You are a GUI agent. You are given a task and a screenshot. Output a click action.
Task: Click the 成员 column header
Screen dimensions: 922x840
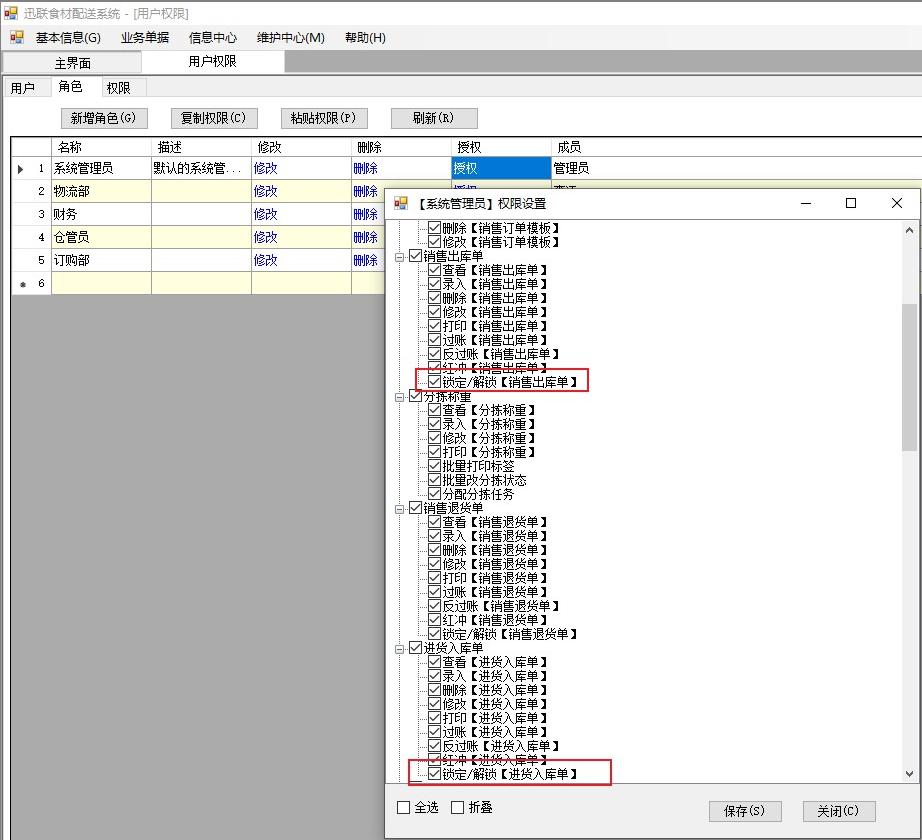(736, 147)
